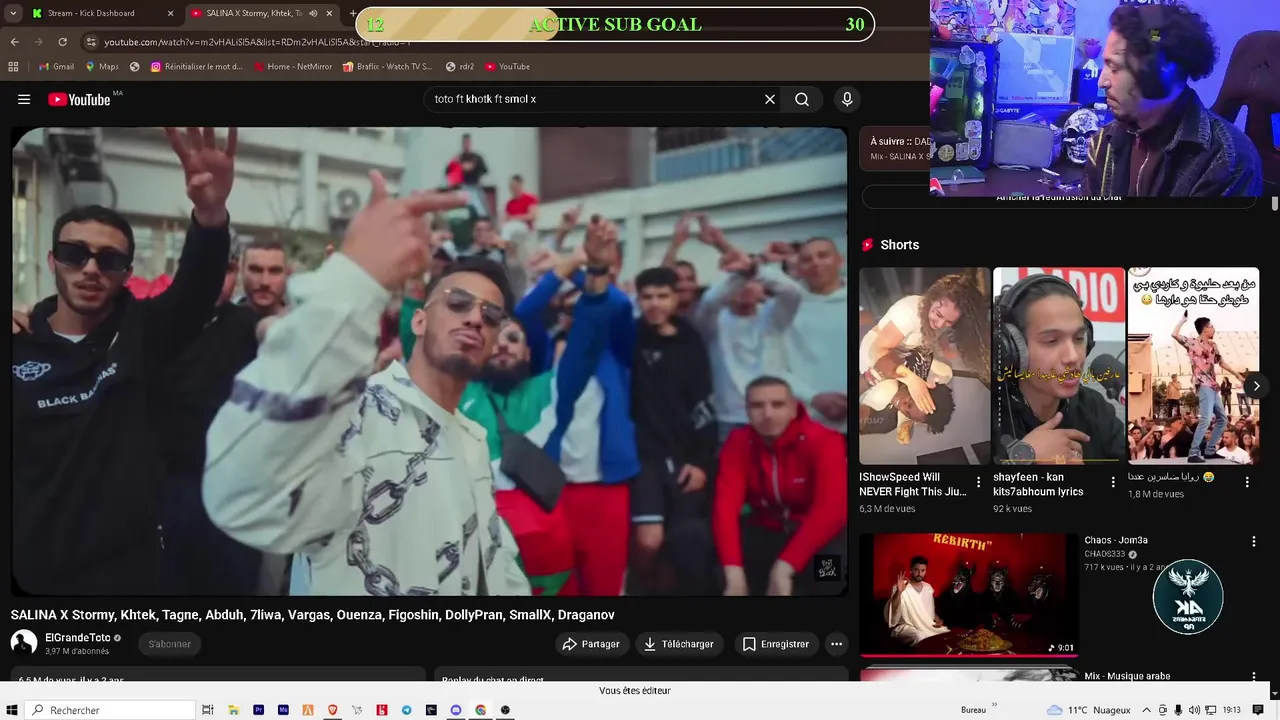1280x720 pixels.
Task: Reload the page in the browser
Action: pyautogui.click(x=62, y=42)
